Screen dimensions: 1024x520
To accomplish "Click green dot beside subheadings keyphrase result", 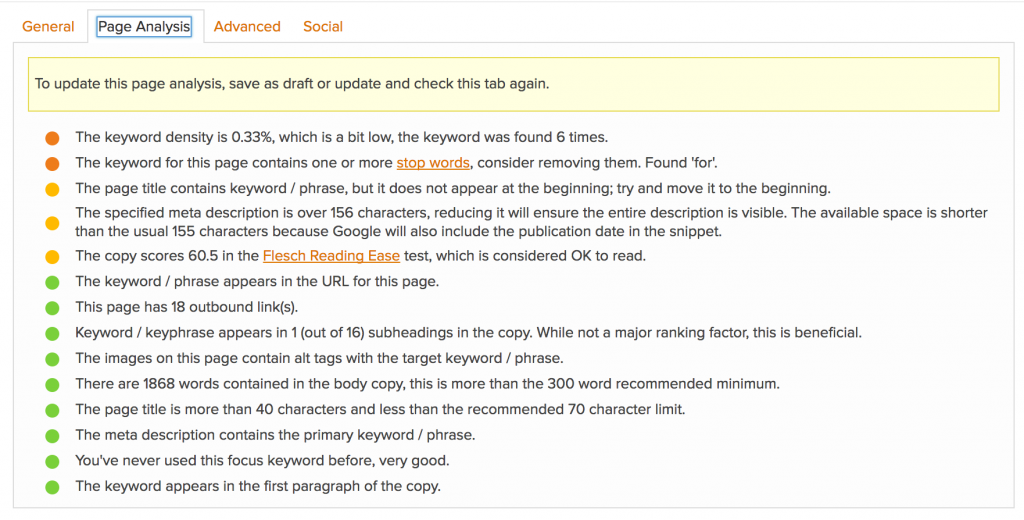I will pyautogui.click(x=52, y=333).
